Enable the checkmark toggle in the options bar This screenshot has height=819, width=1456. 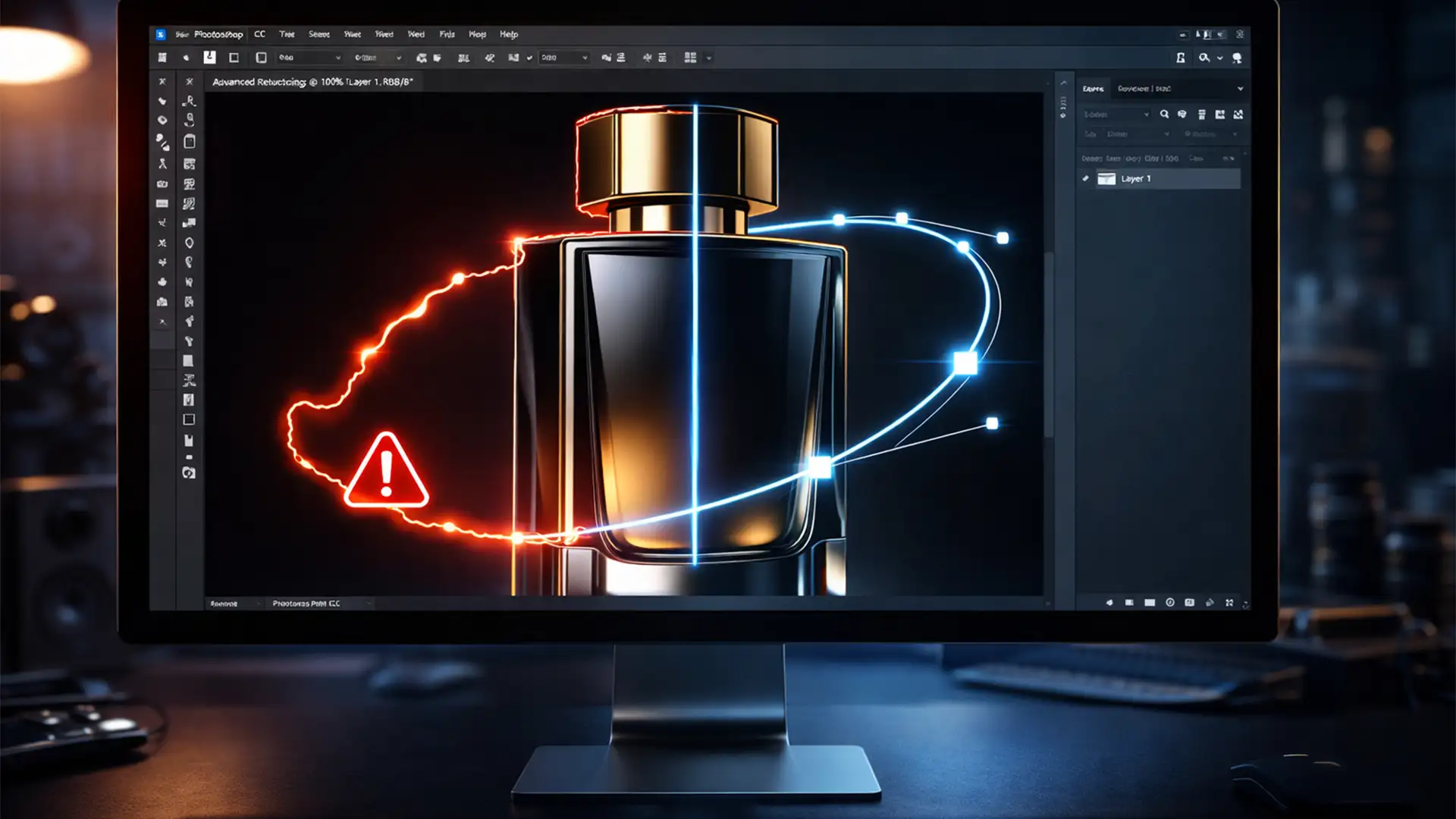point(529,58)
